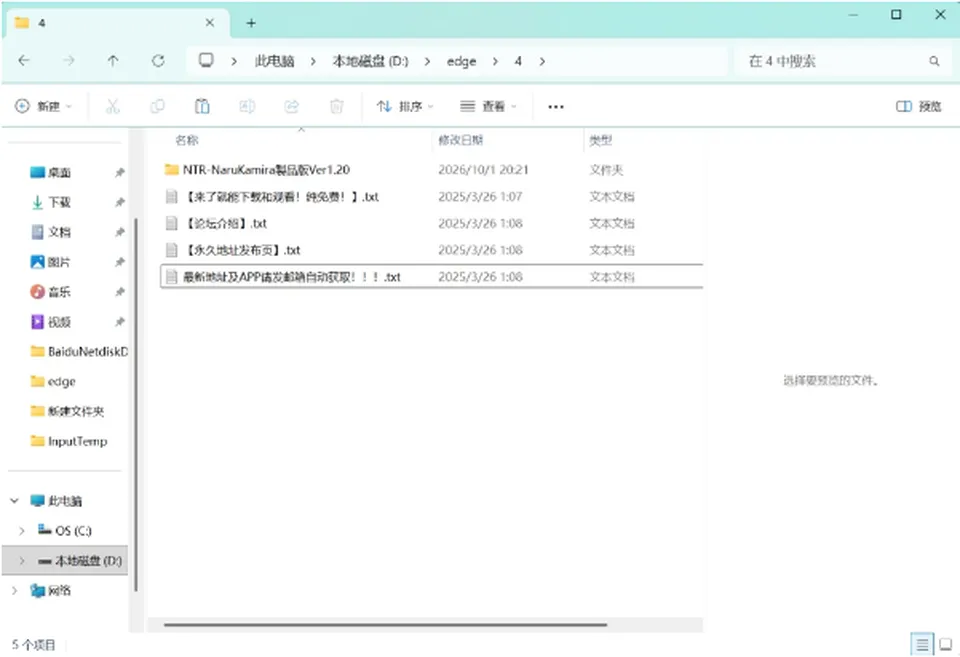Open the 查看 view dropdown

click(x=489, y=107)
